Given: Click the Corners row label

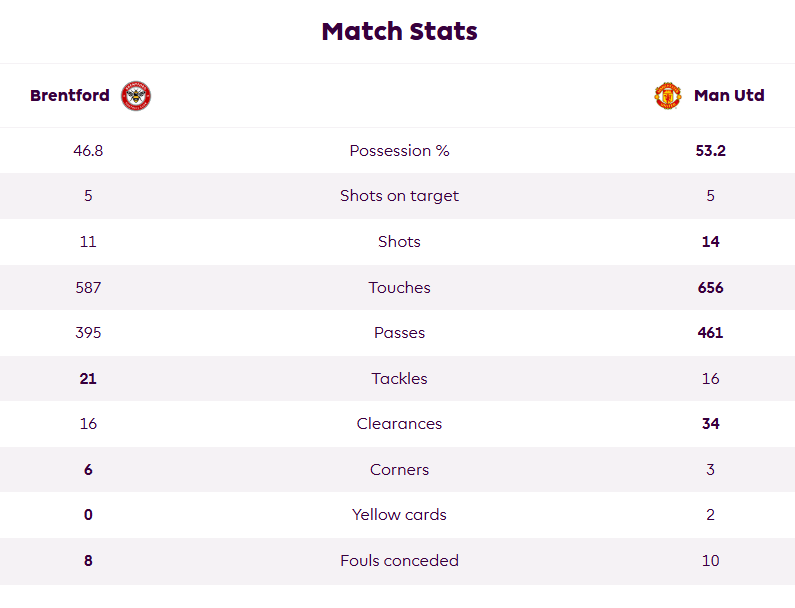Looking at the screenshot, I should [x=400, y=470].
